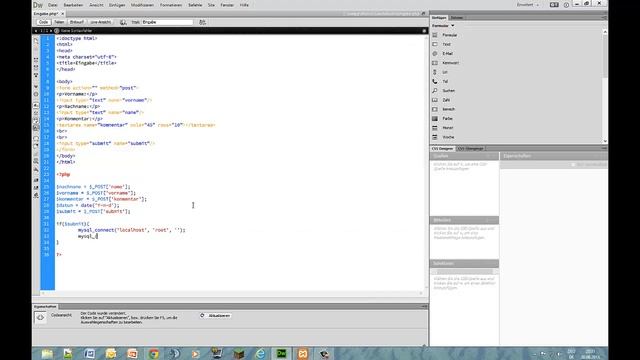
Task: Open the Einfügen panel options menu
Action: click(604, 18)
